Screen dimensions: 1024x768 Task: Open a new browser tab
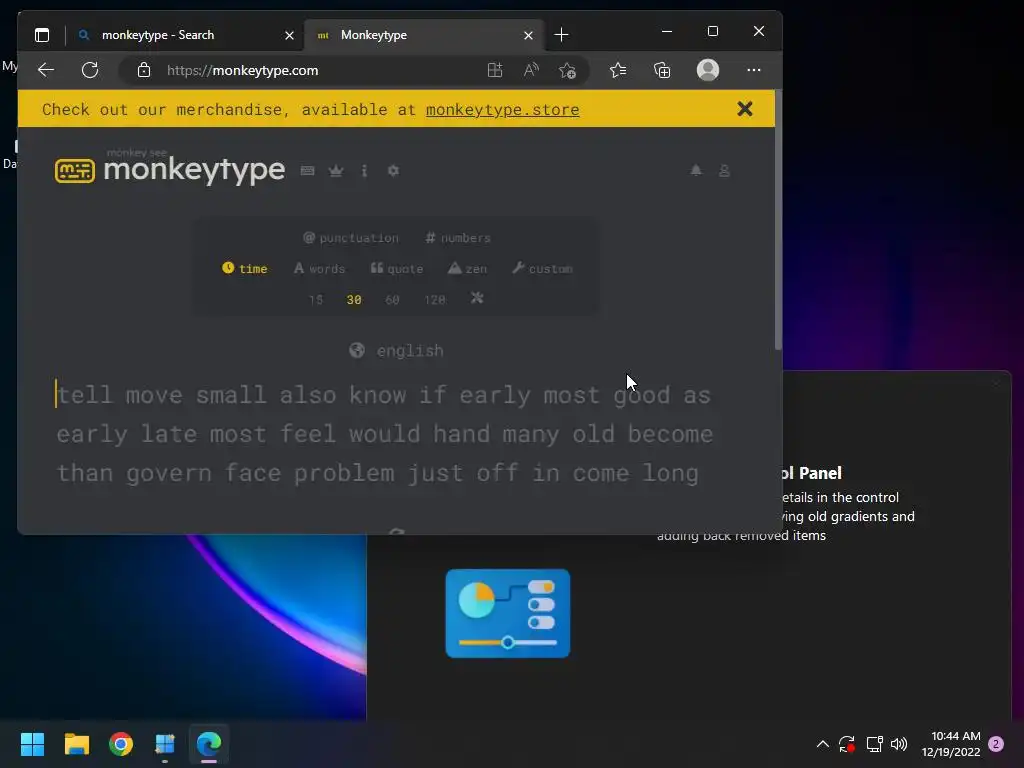[x=562, y=35]
